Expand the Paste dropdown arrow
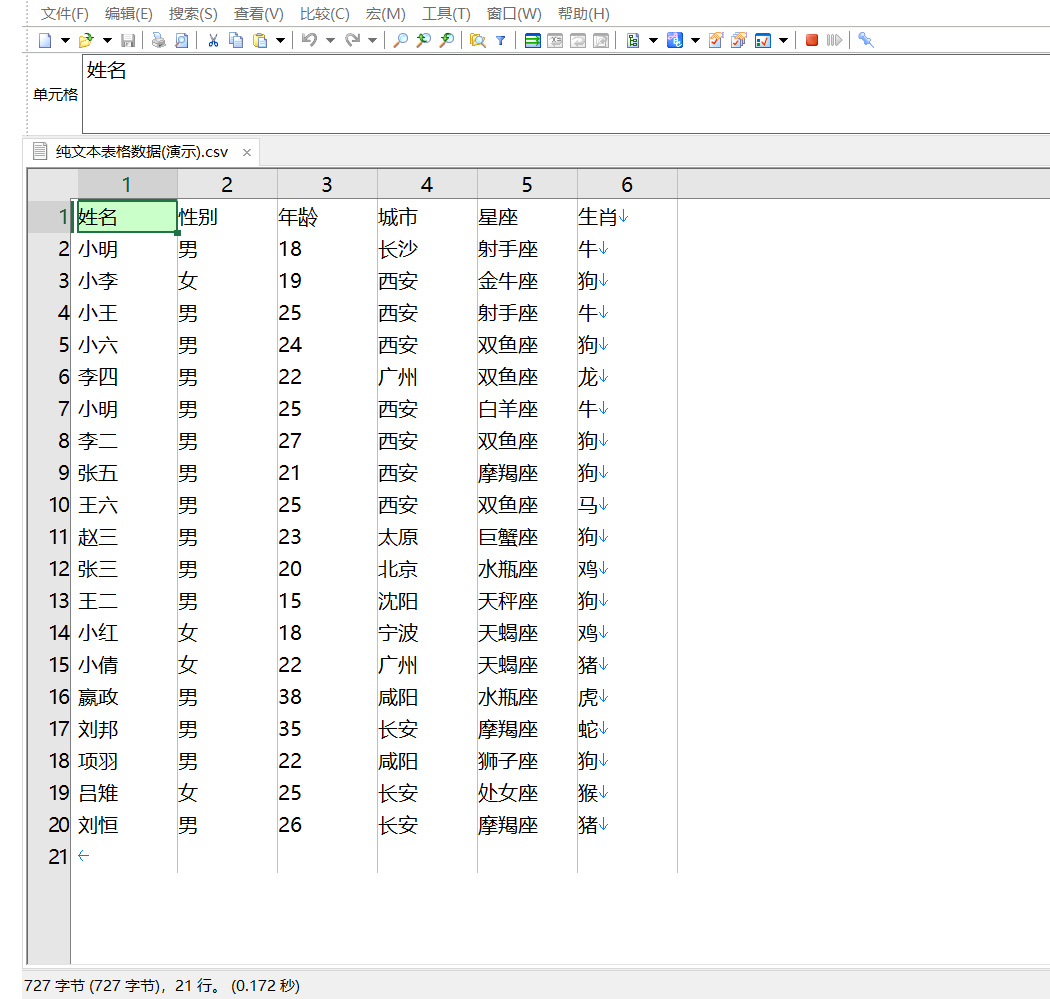The width and height of the screenshot is (1050, 999). [x=281, y=40]
